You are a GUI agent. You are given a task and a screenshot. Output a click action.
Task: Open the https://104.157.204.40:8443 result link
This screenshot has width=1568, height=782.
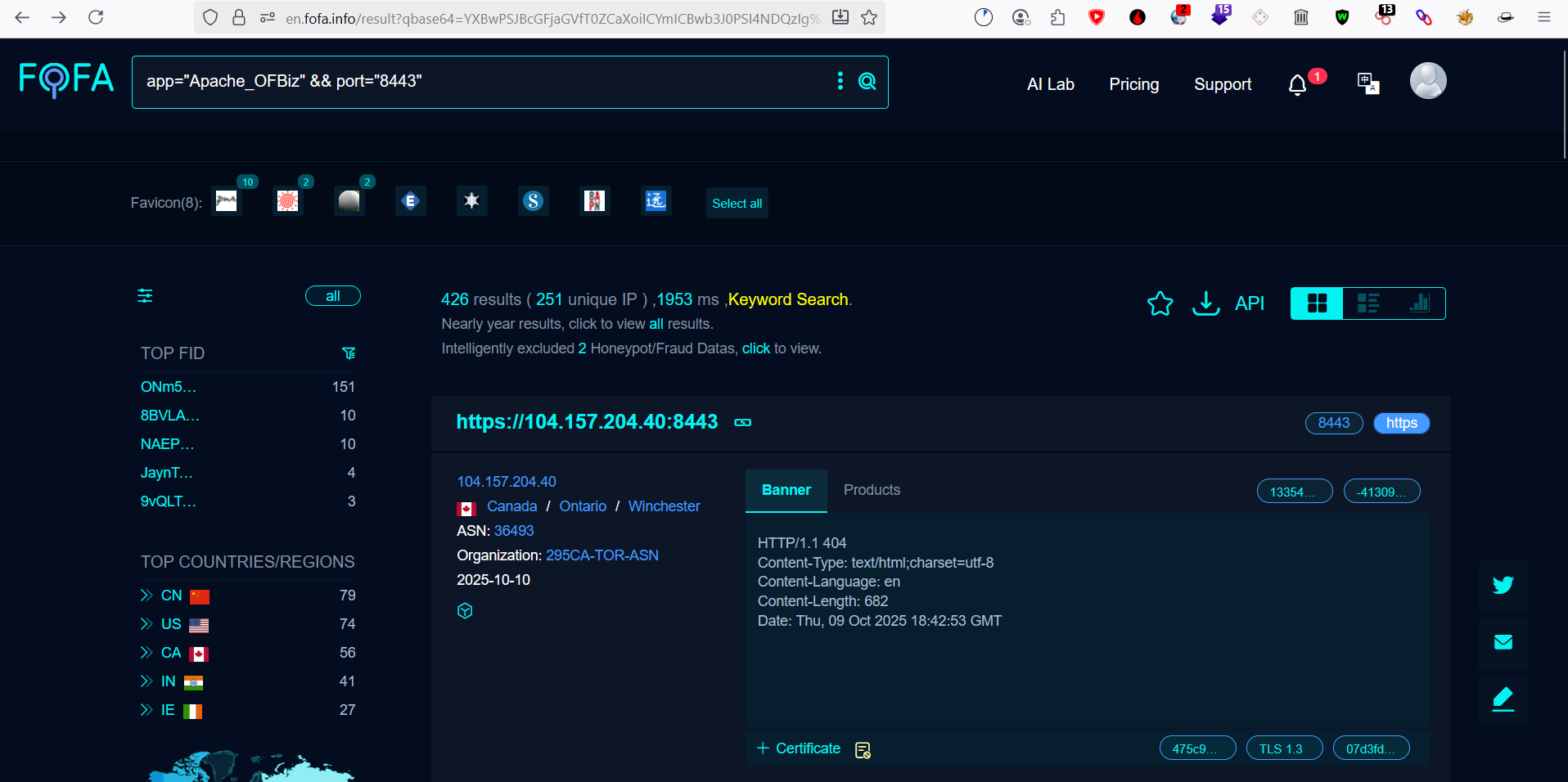[x=587, y=421]
